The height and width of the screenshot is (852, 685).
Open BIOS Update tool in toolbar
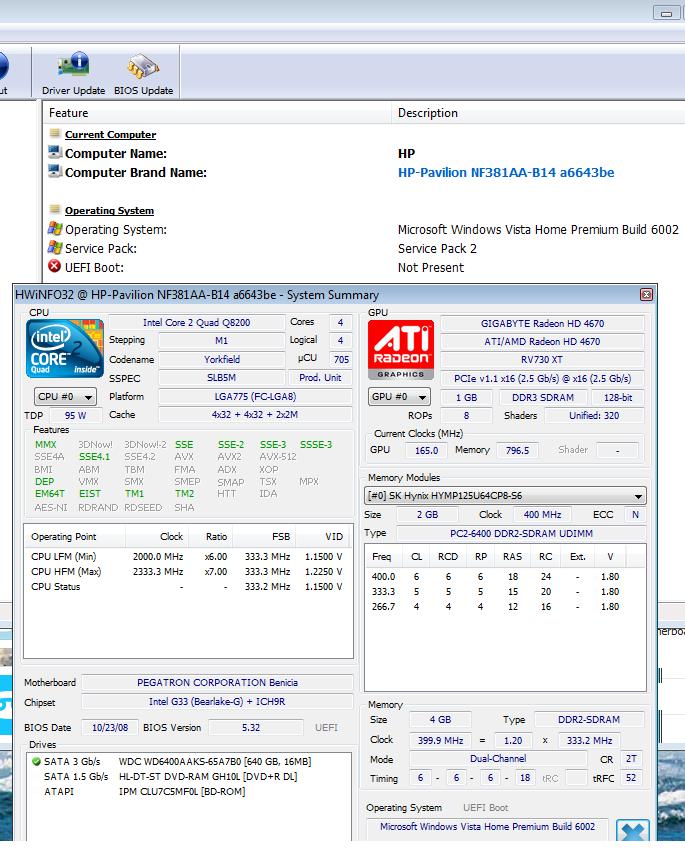(143, 73)
